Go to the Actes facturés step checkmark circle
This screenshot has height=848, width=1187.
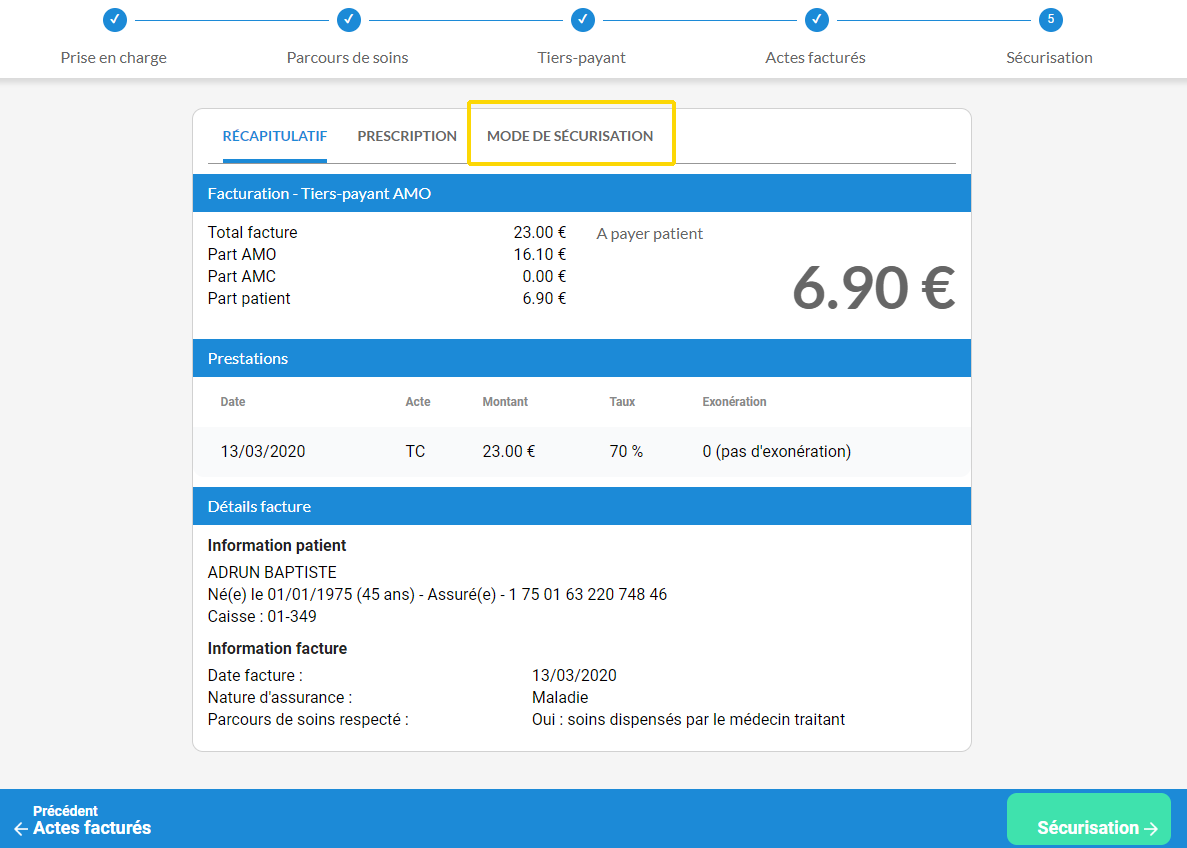(x=816, y=19)
